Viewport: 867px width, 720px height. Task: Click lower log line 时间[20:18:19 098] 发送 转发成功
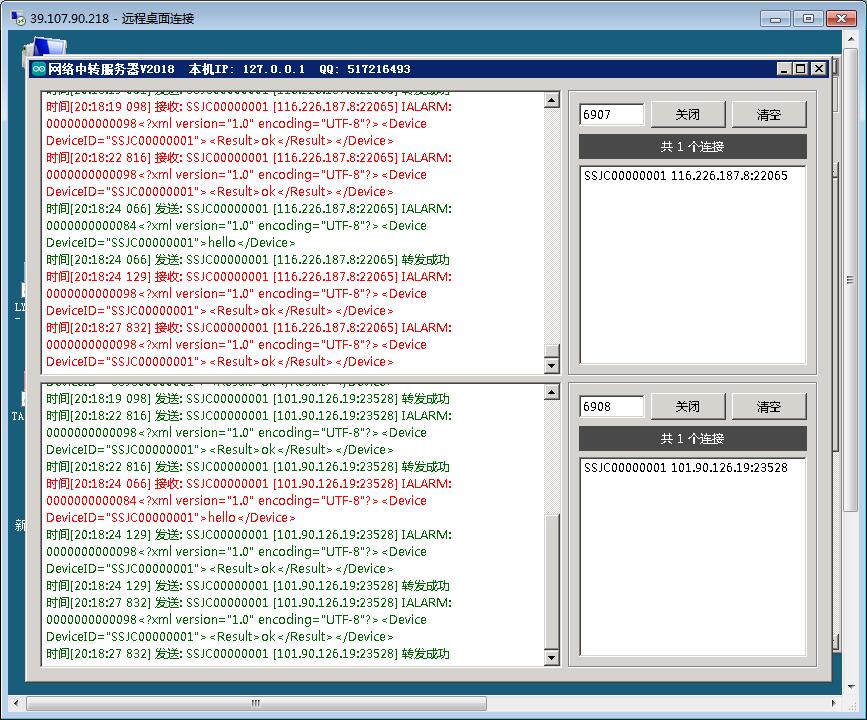(248, 399)
